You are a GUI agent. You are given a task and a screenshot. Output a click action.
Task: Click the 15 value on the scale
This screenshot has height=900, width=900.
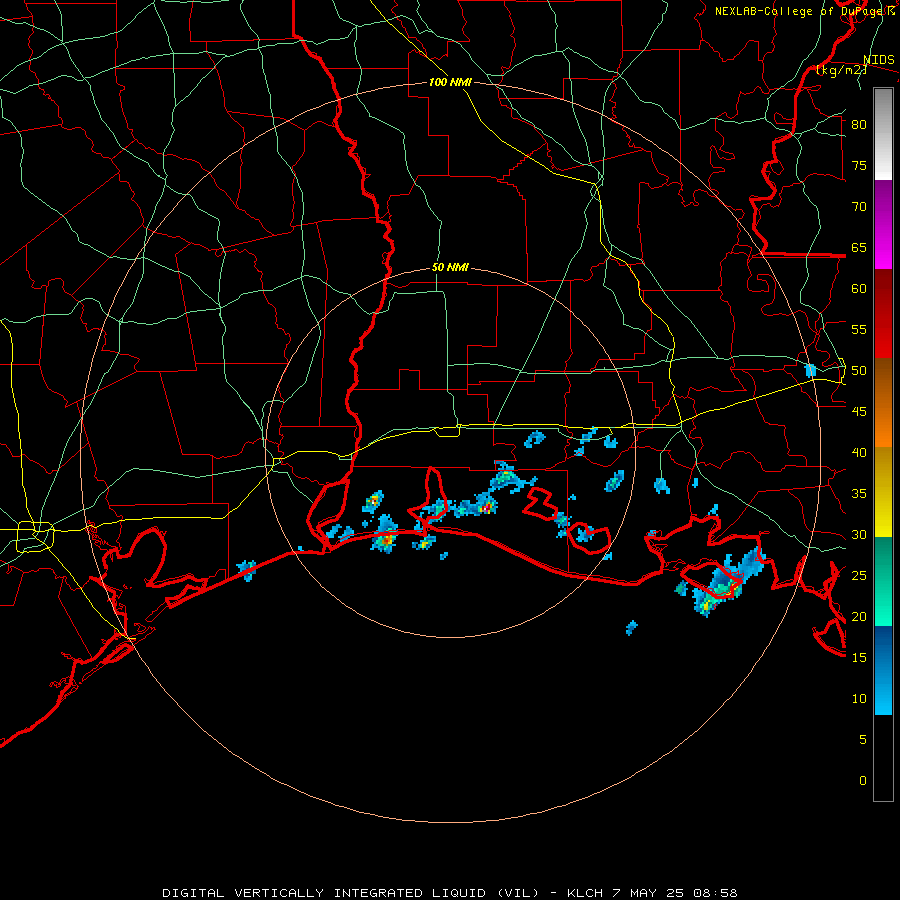tap(859, 658)
